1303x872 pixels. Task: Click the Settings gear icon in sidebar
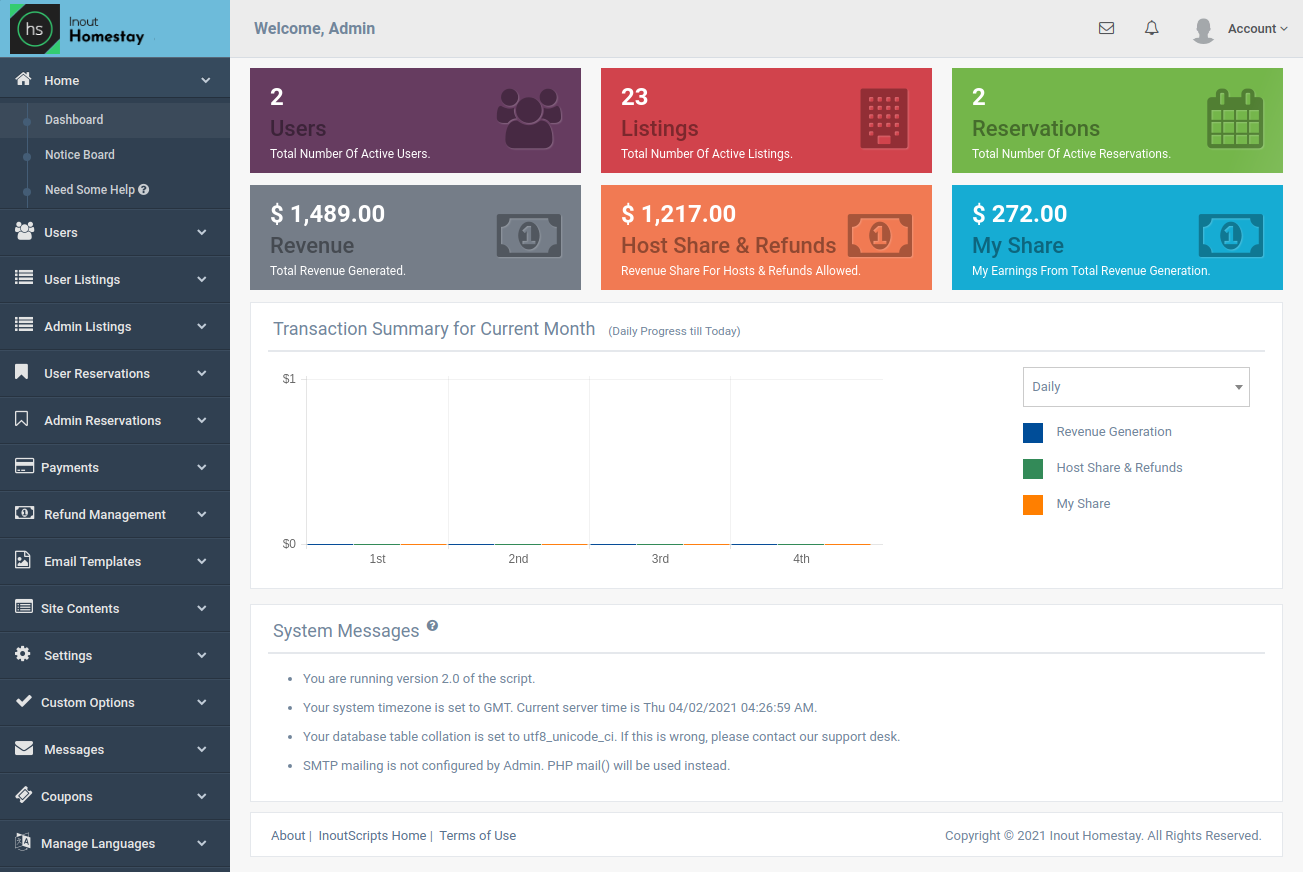click(x=23, y=655)
